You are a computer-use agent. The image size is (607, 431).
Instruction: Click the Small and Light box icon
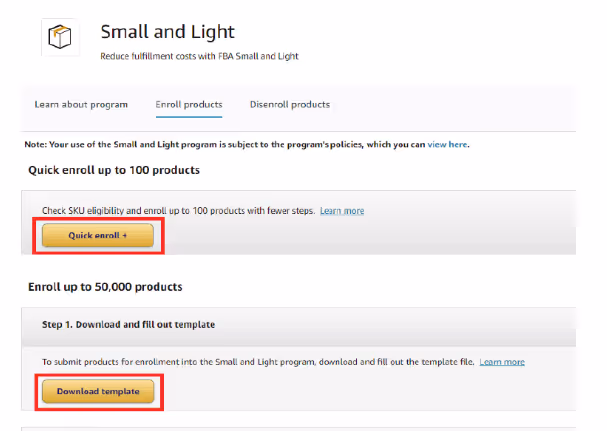61,38
